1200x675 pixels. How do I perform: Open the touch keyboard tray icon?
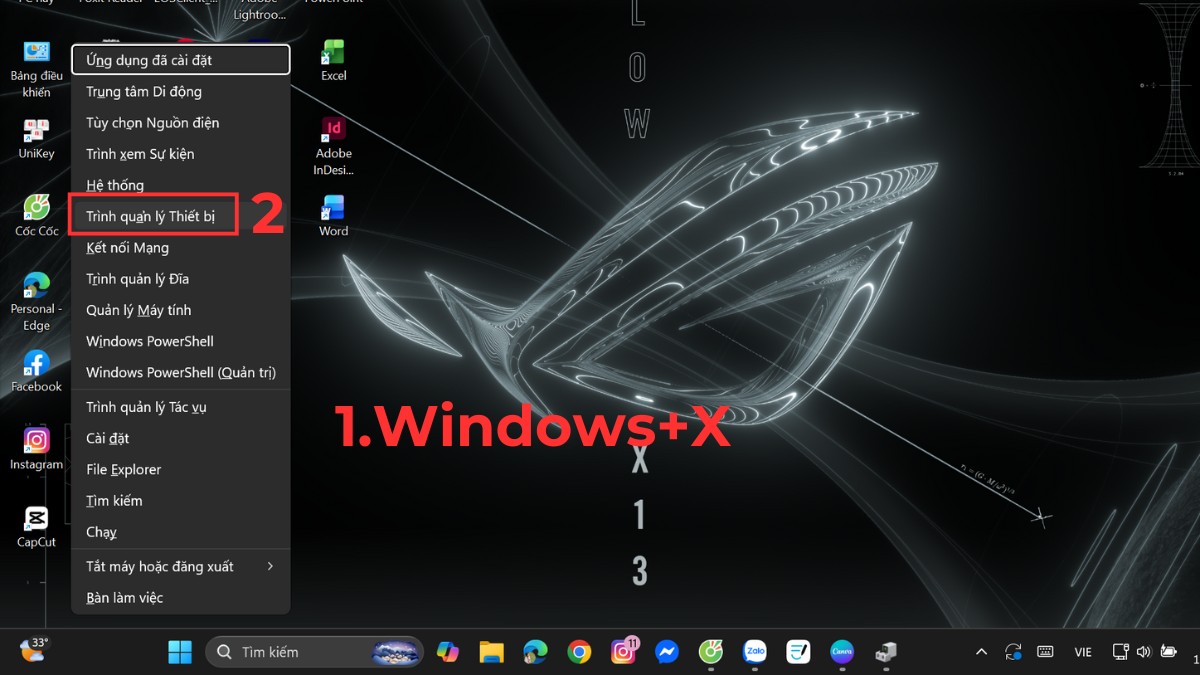point(1045,652)
